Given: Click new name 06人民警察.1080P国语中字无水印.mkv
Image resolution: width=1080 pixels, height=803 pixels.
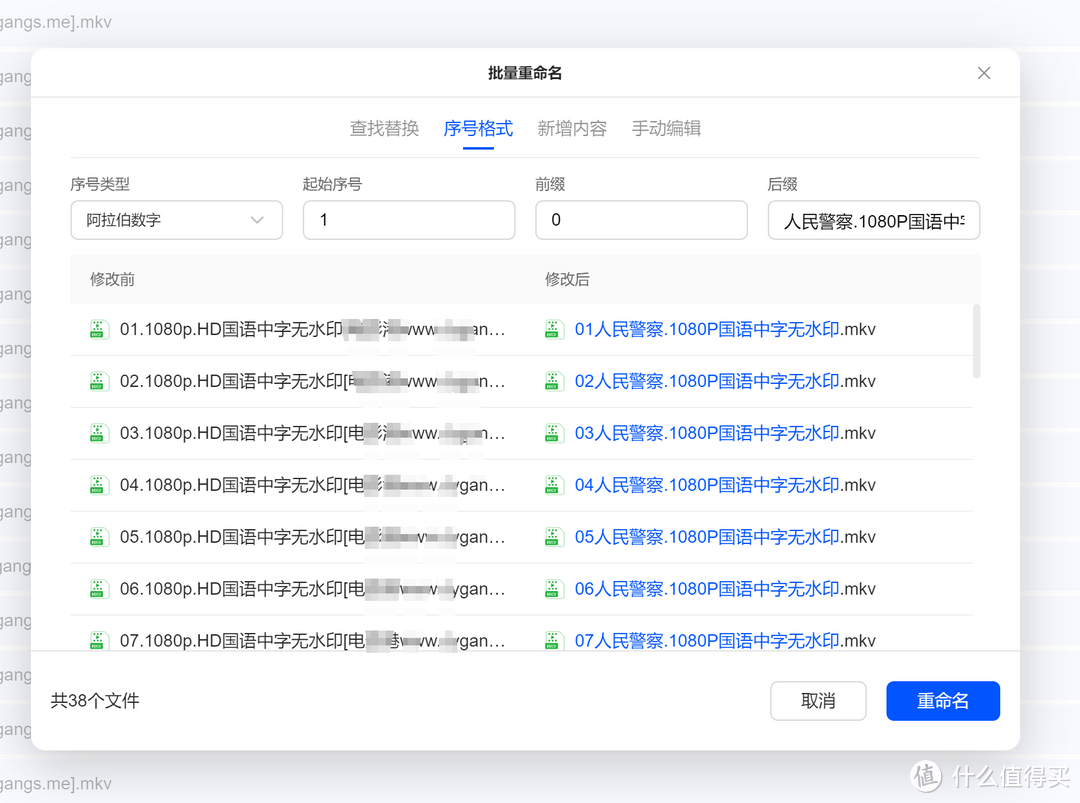Looking at the screenshot, I should pos(725,589).
